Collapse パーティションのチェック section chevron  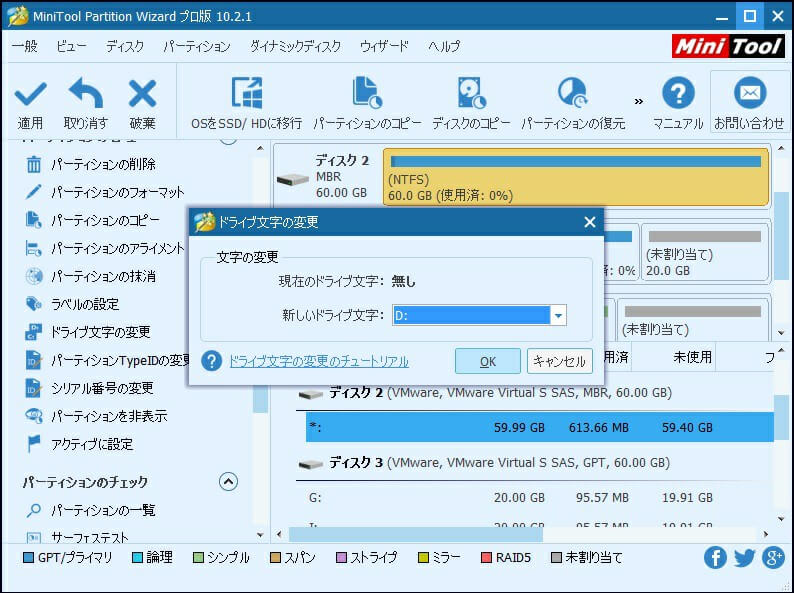pos(228,481)
